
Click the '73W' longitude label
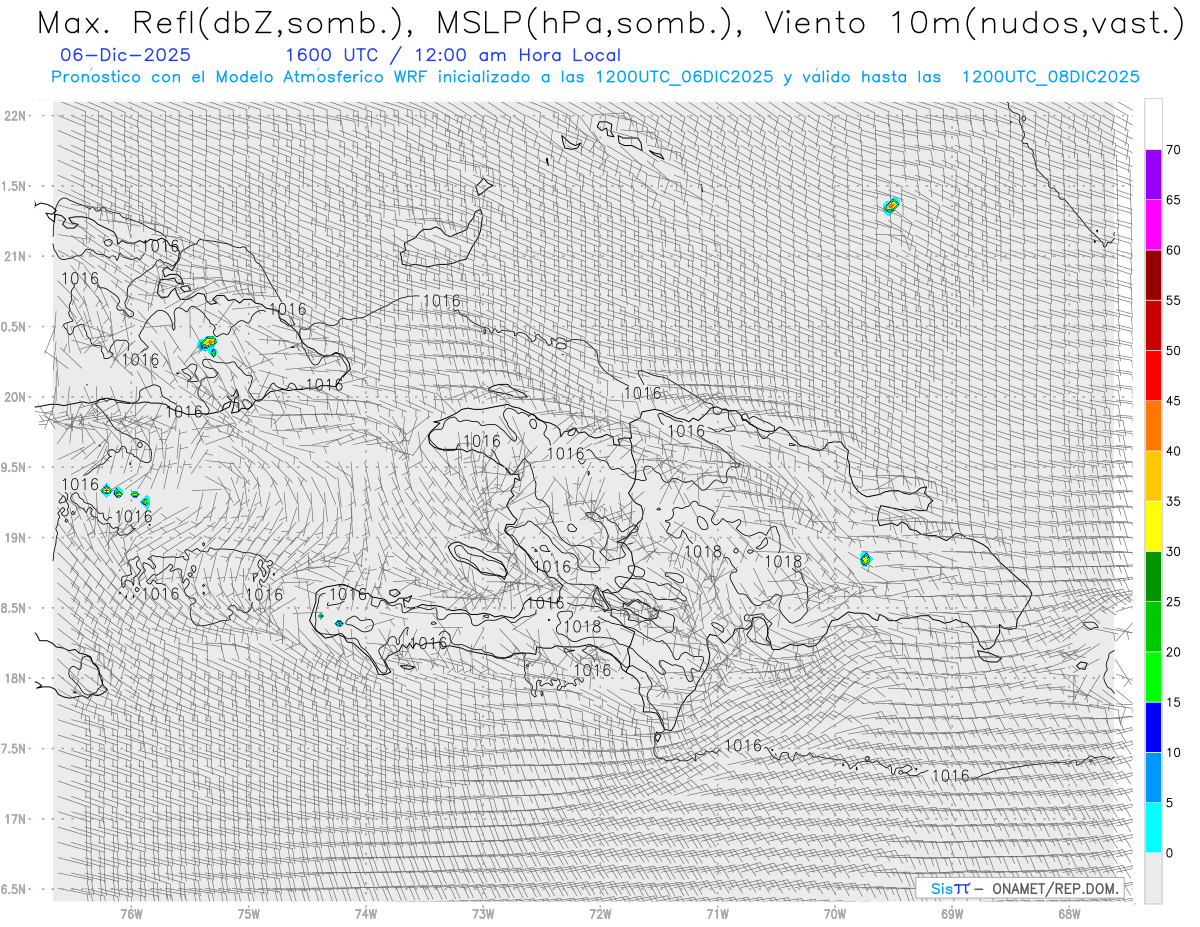click(483, 913)
